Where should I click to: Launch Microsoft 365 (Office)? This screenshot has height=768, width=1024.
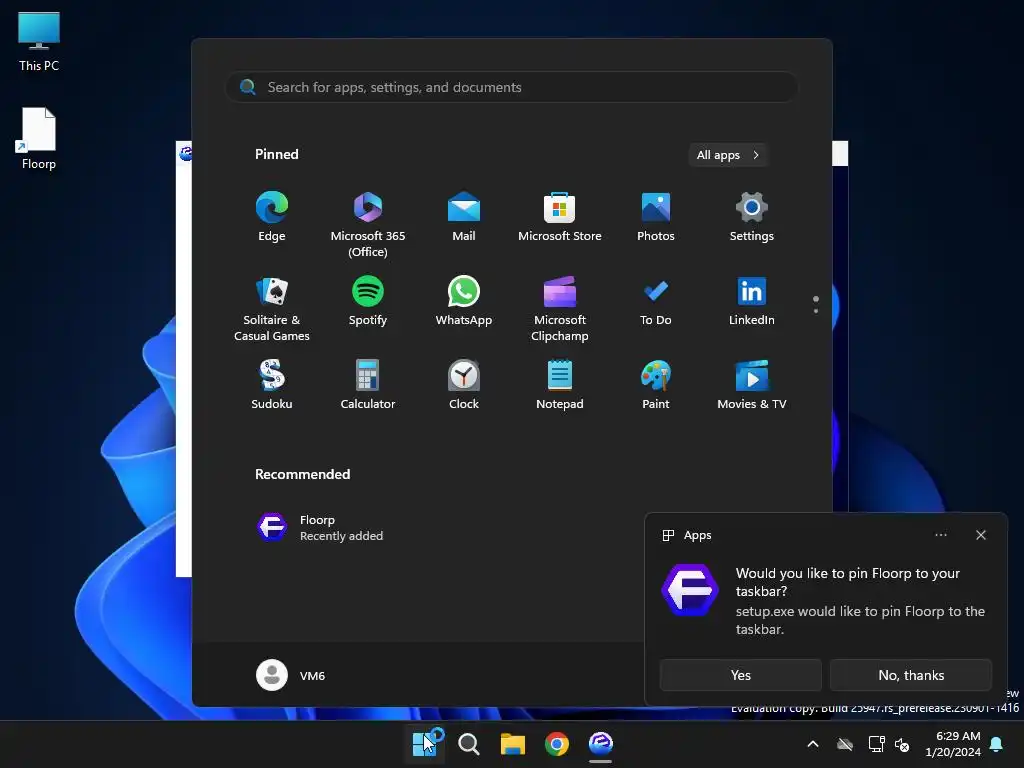(x=368, y=225)
